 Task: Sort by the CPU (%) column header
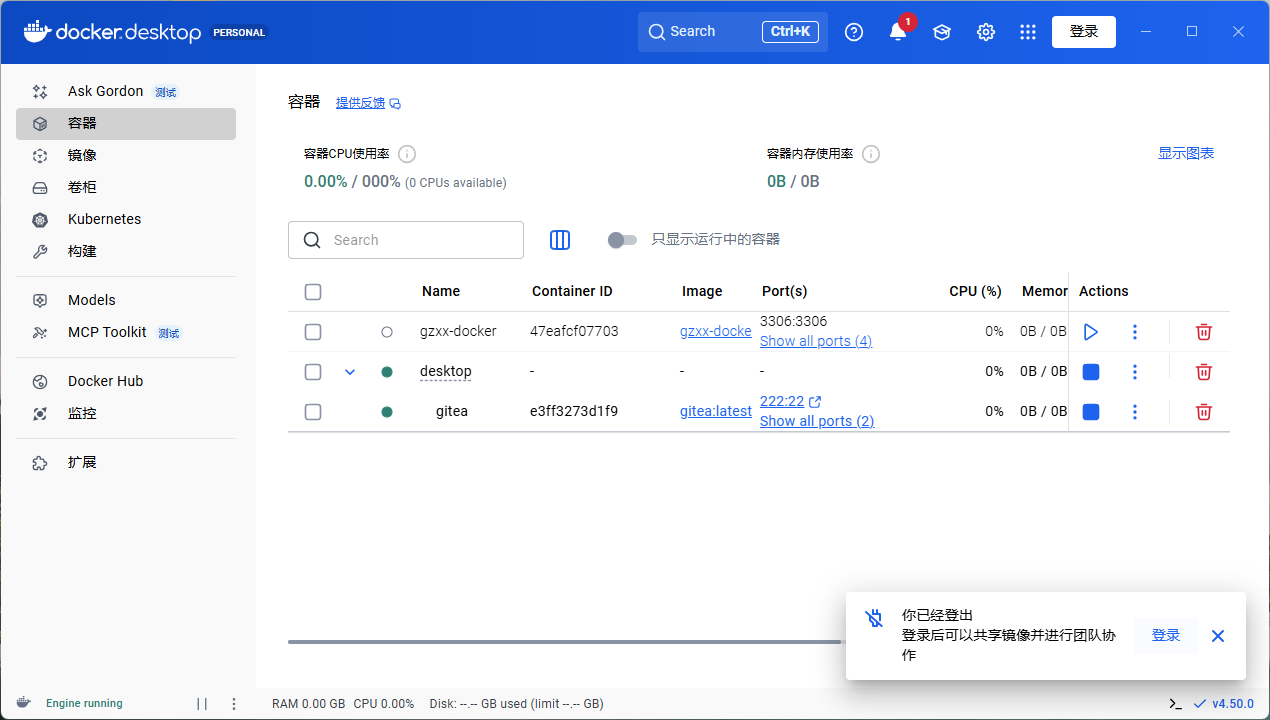point(975,291)
